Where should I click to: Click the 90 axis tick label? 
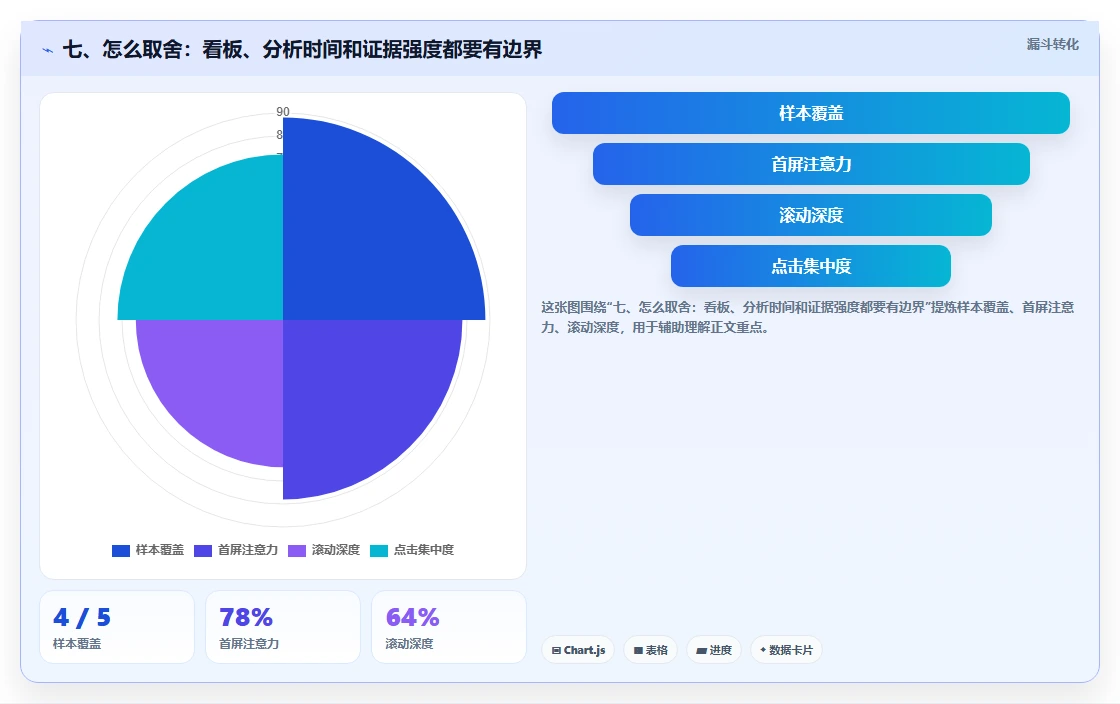pos(283,111)
